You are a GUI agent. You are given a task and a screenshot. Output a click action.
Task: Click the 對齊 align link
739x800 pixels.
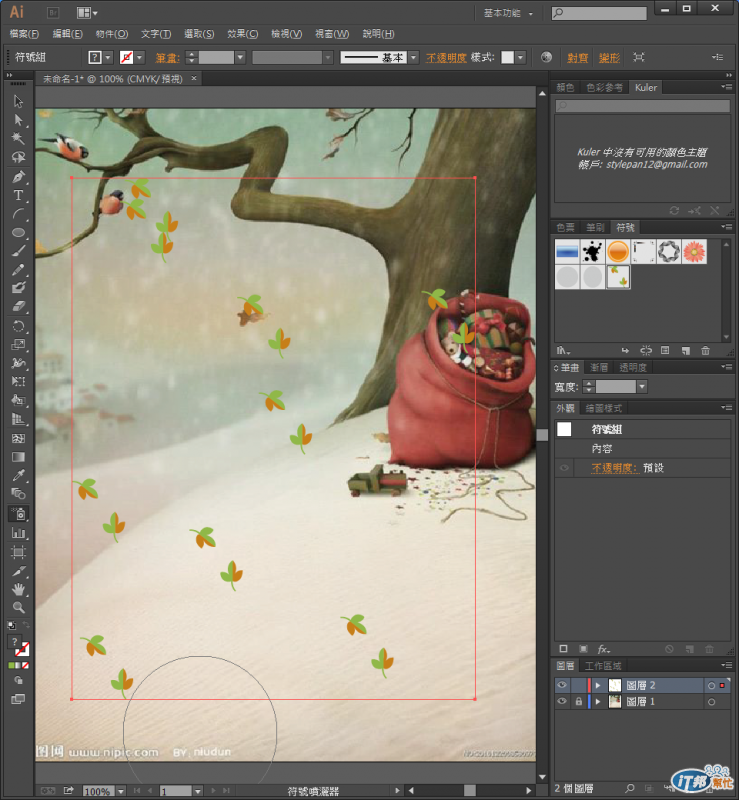tap(578, 58)
